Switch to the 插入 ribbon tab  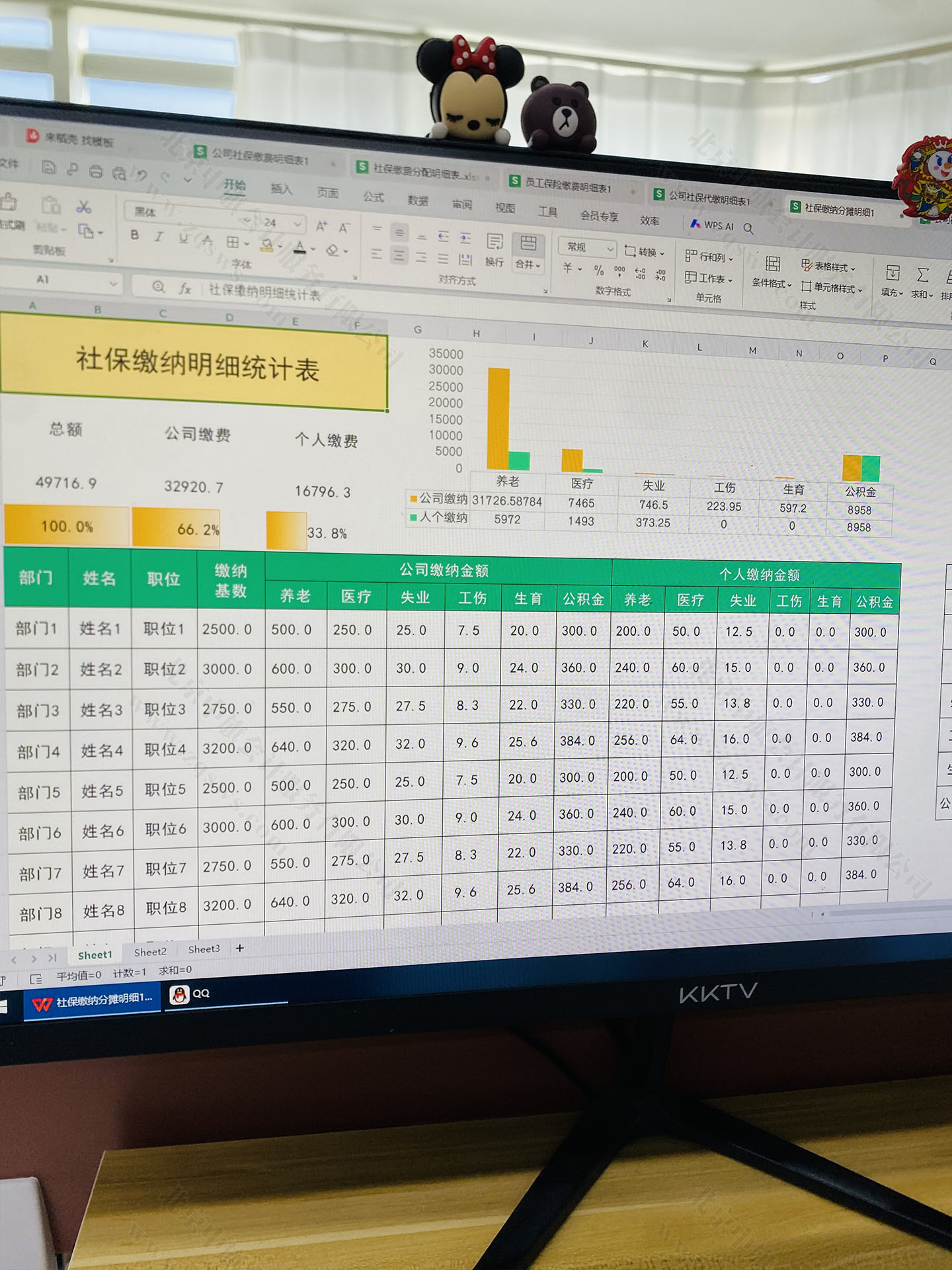pos(281,189)
